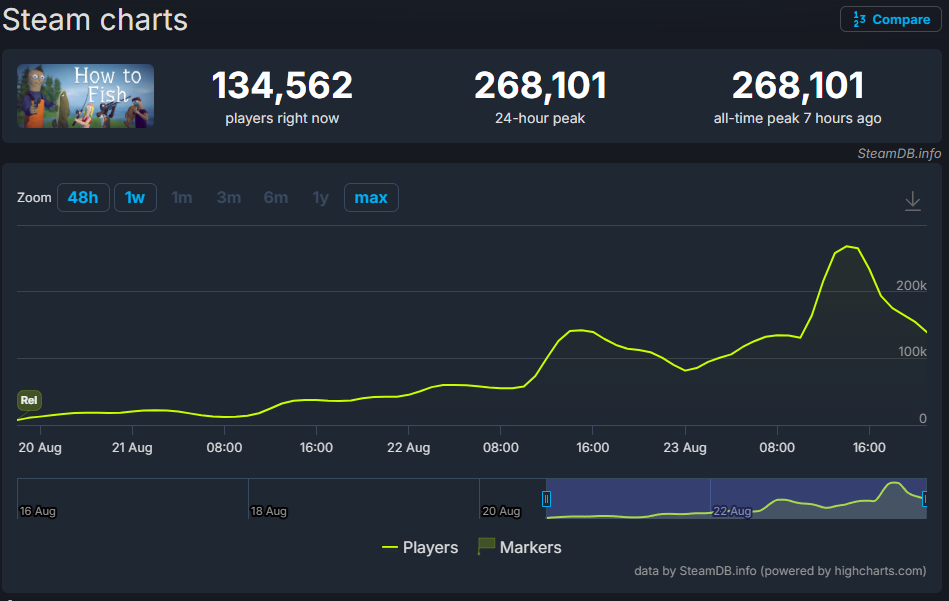This screenshot has width=949, height=601.
Task: Click the 21 Aug x-axis label
Action: (x=132, y=448)
